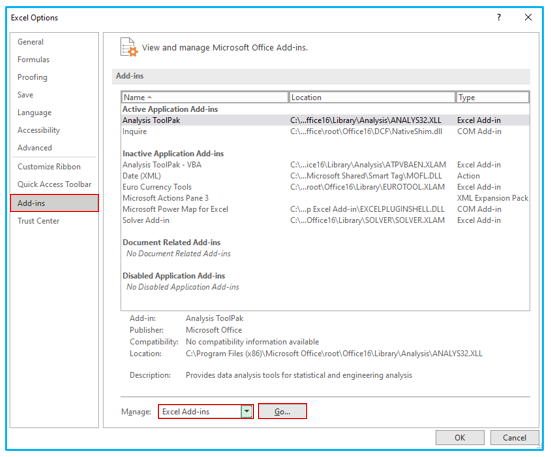This screenshot has width=551, height=457.
Task: Open the Proofing options category
Action: point(32,77)
